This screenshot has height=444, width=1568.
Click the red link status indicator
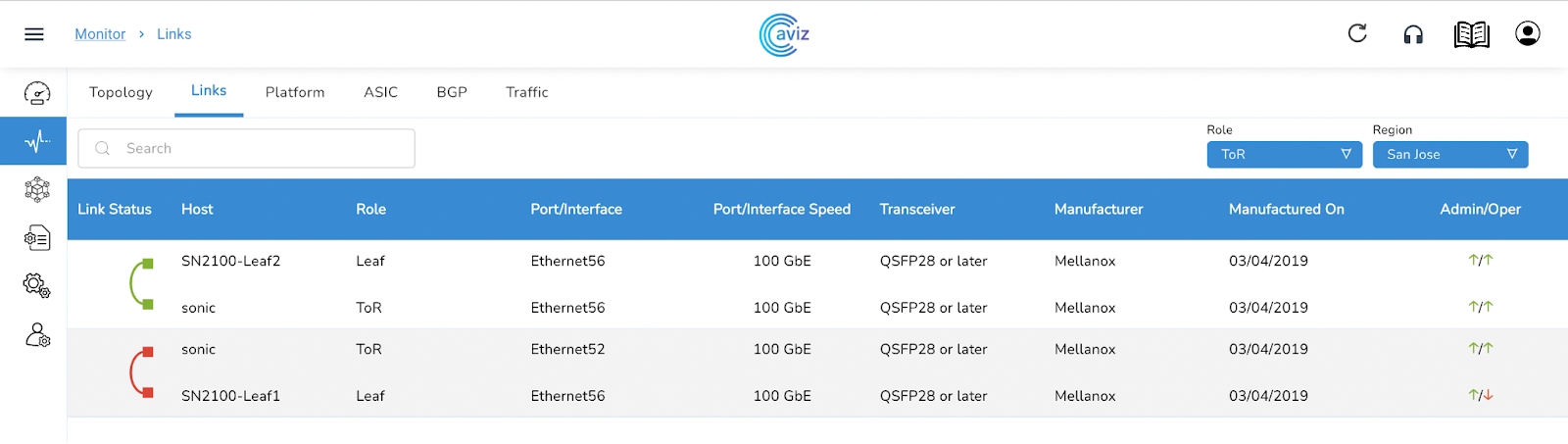[141, 372]
